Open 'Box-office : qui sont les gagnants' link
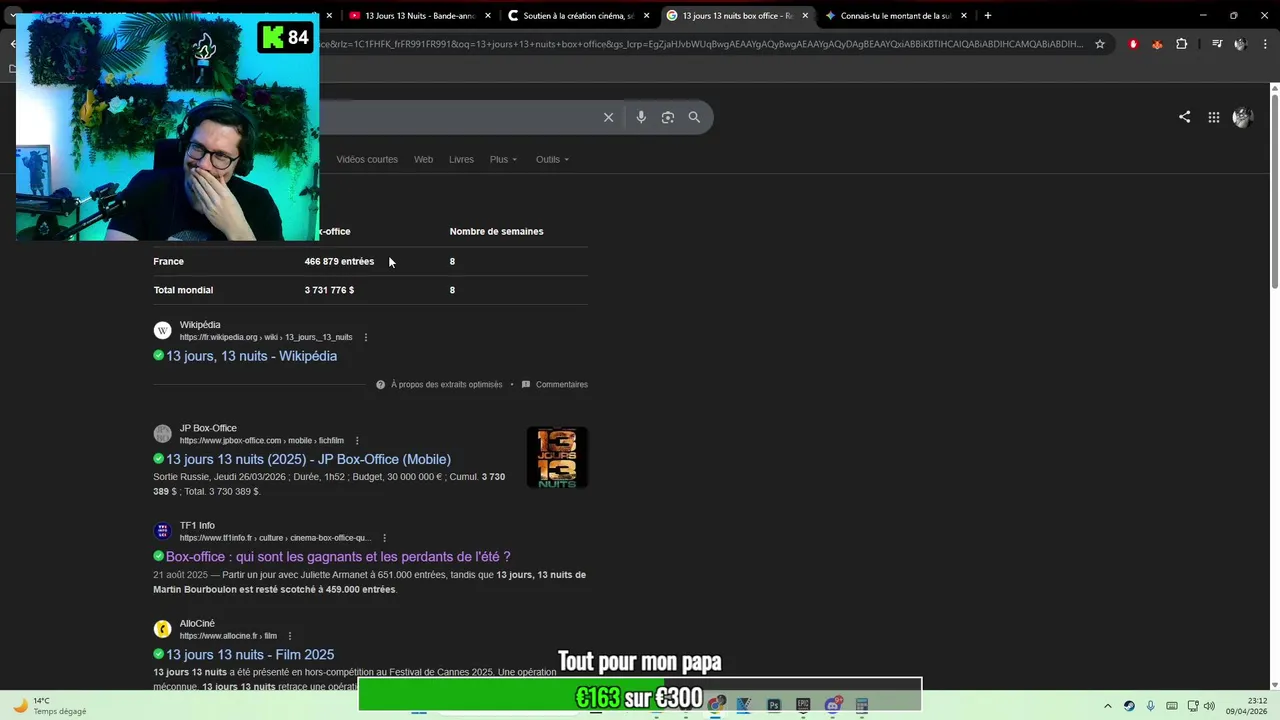 pyautogui.click(x=338, y=557)
